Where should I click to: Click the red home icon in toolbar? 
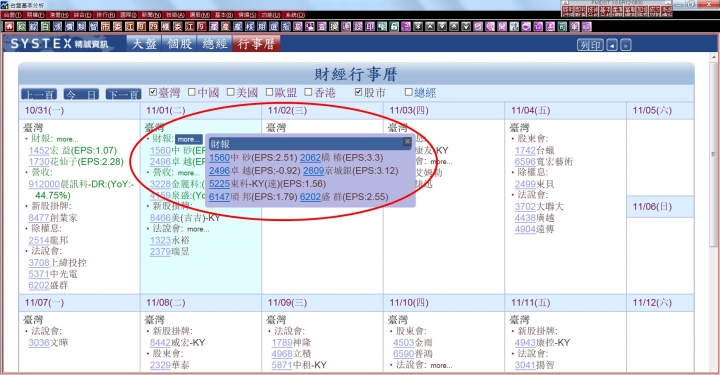(x=9, y=27)
